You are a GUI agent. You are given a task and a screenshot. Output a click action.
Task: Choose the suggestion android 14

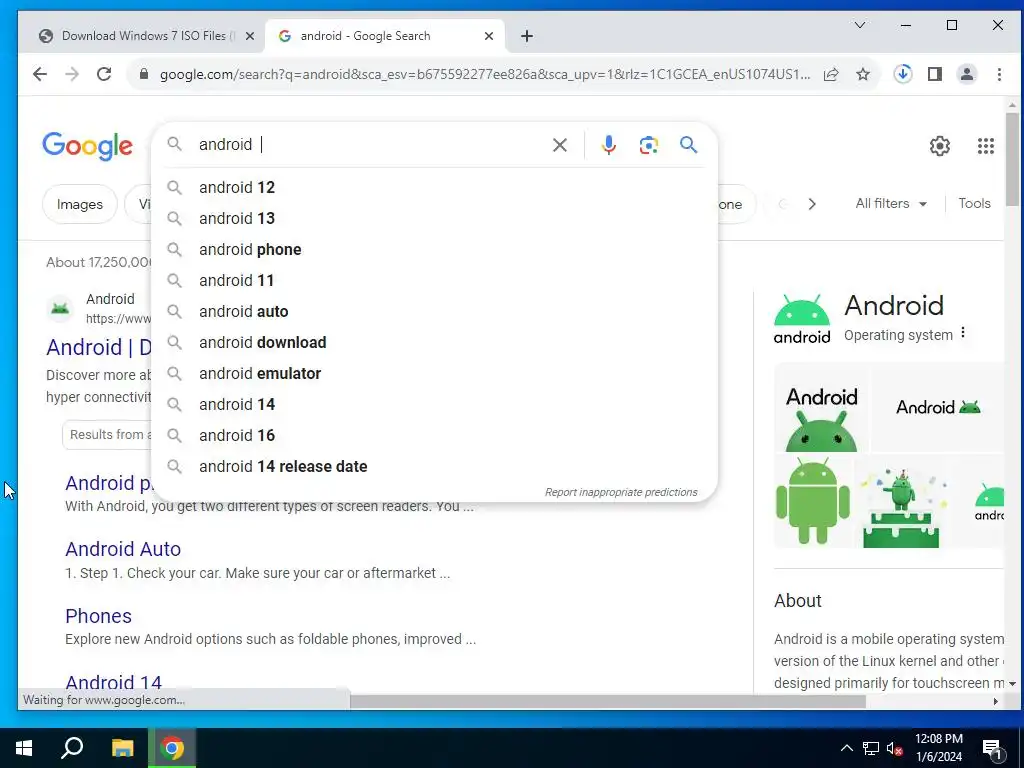tap(434, 404)
